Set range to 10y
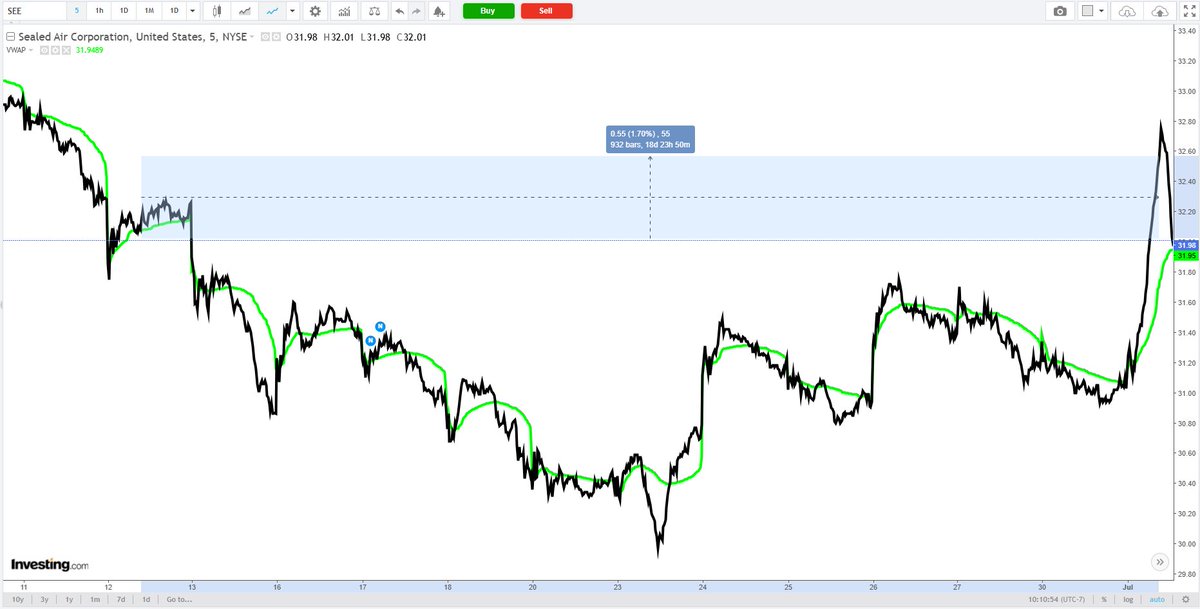 click(x=19, y=600)
